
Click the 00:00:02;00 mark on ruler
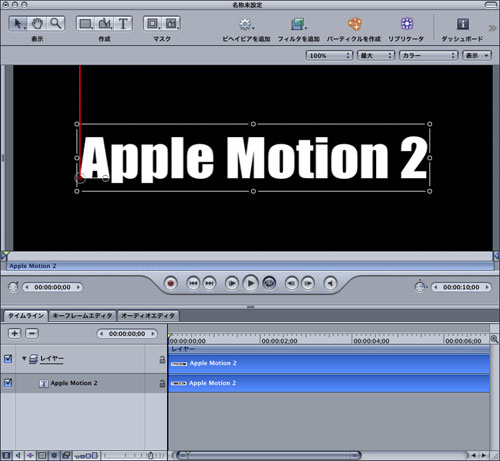pyautogui.click(x=279, y=341)
